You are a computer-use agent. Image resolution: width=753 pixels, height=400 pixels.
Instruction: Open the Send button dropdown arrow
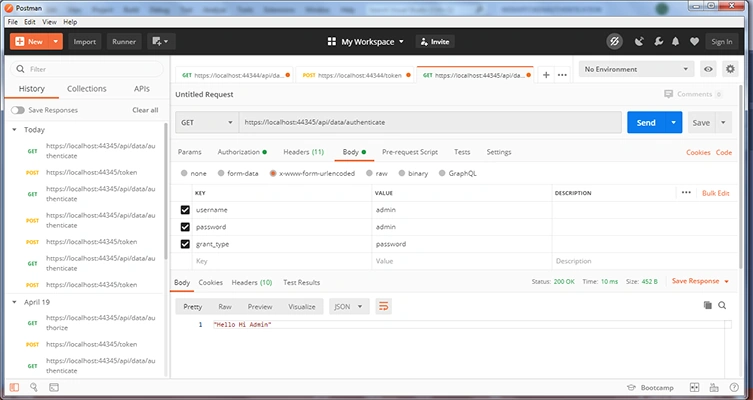[x=673, y=122]
